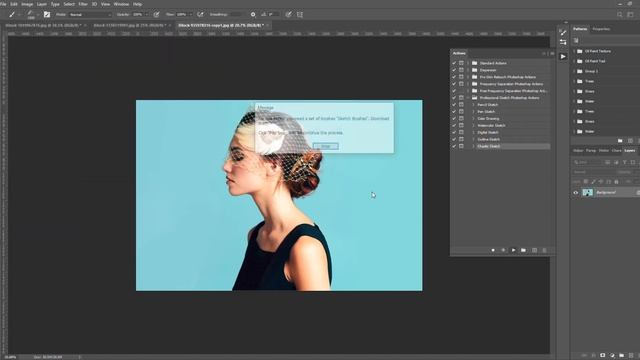
Task: Create a new action icon
Action: coord(534,250)
